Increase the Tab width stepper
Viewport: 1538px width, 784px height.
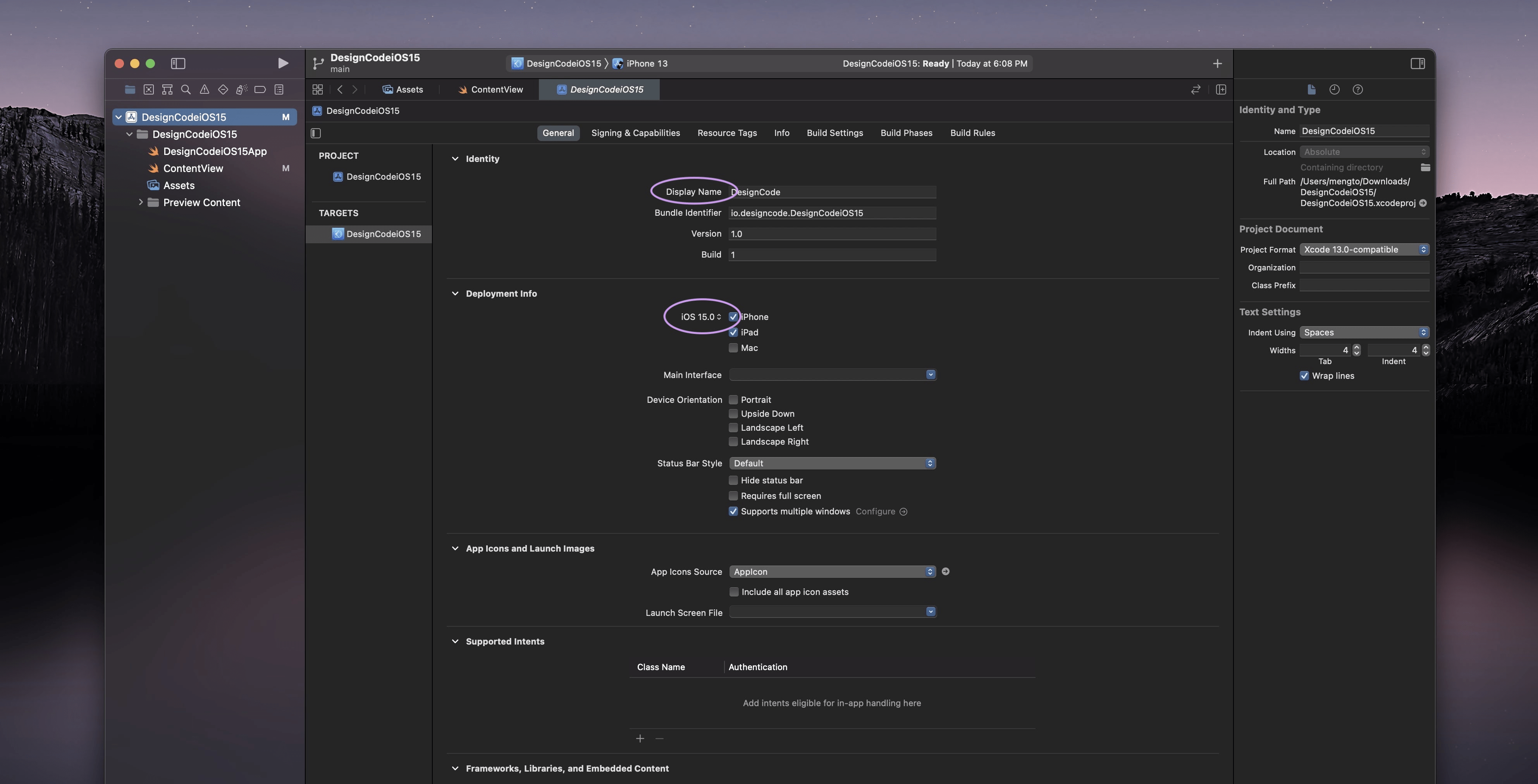1356,347
